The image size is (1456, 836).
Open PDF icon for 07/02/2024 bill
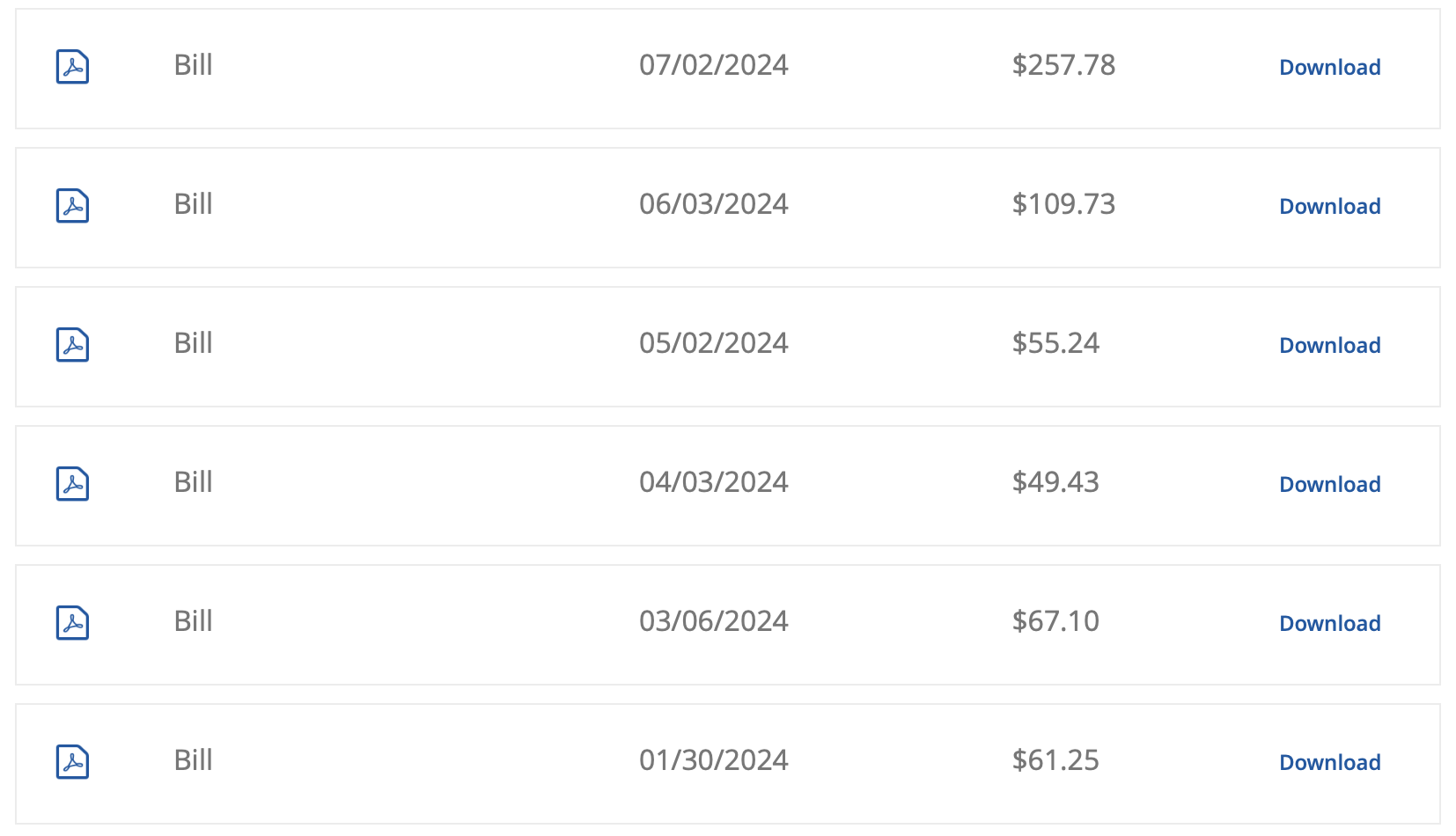[72, 67]
